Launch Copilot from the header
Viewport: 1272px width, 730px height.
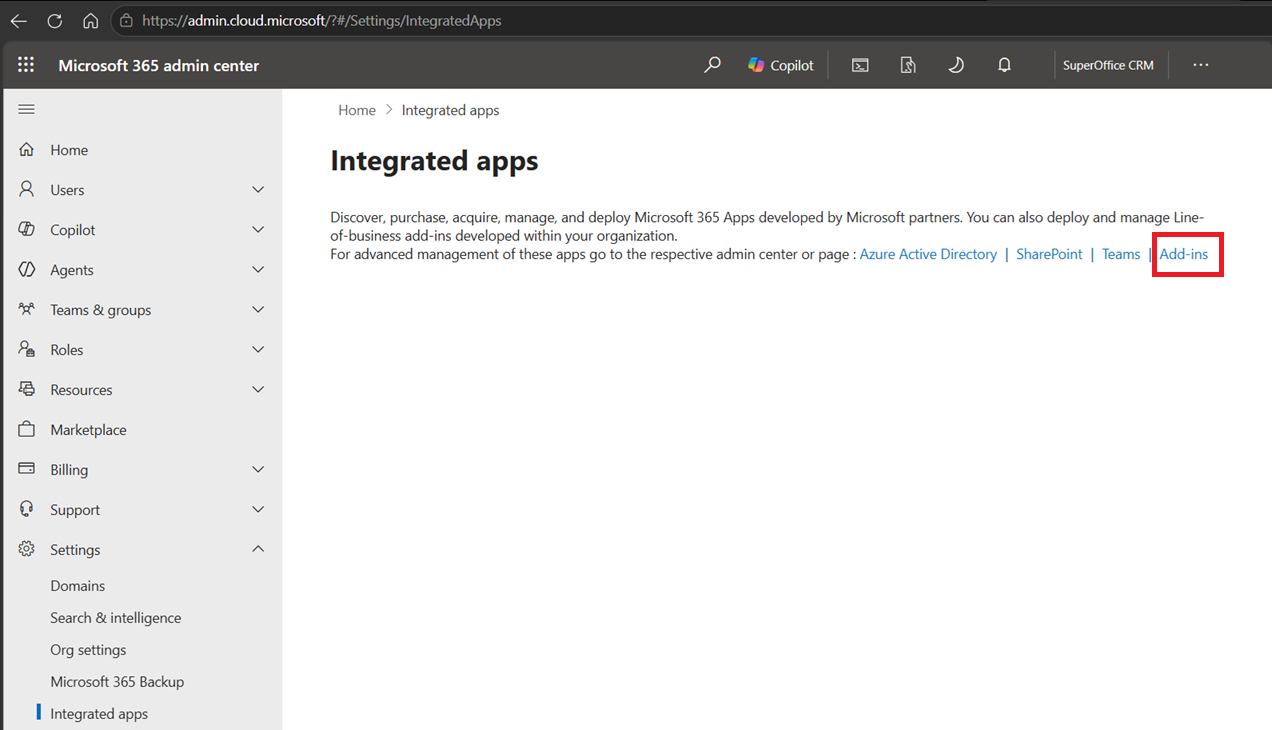click(781, 65)
